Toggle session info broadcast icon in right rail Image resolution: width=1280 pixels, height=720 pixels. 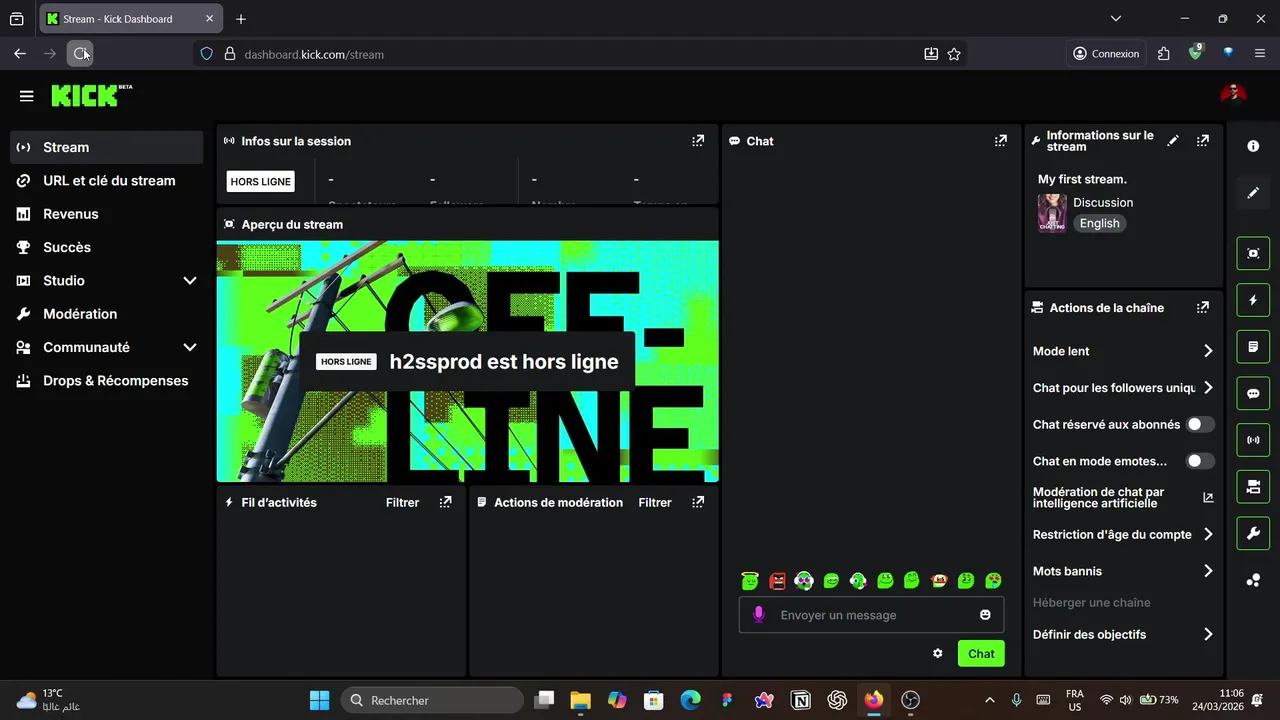pos(1253,440)
